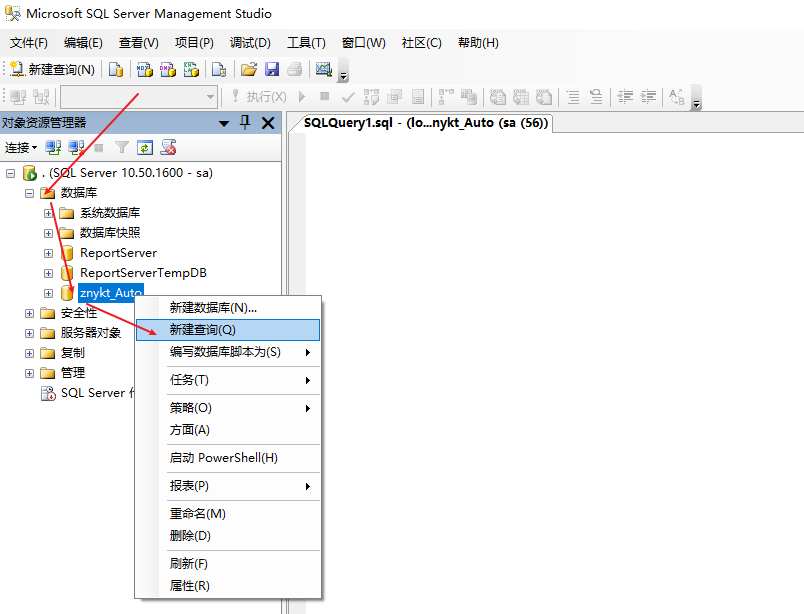Expand the znykt_Auto database node

tap(48, 293)
